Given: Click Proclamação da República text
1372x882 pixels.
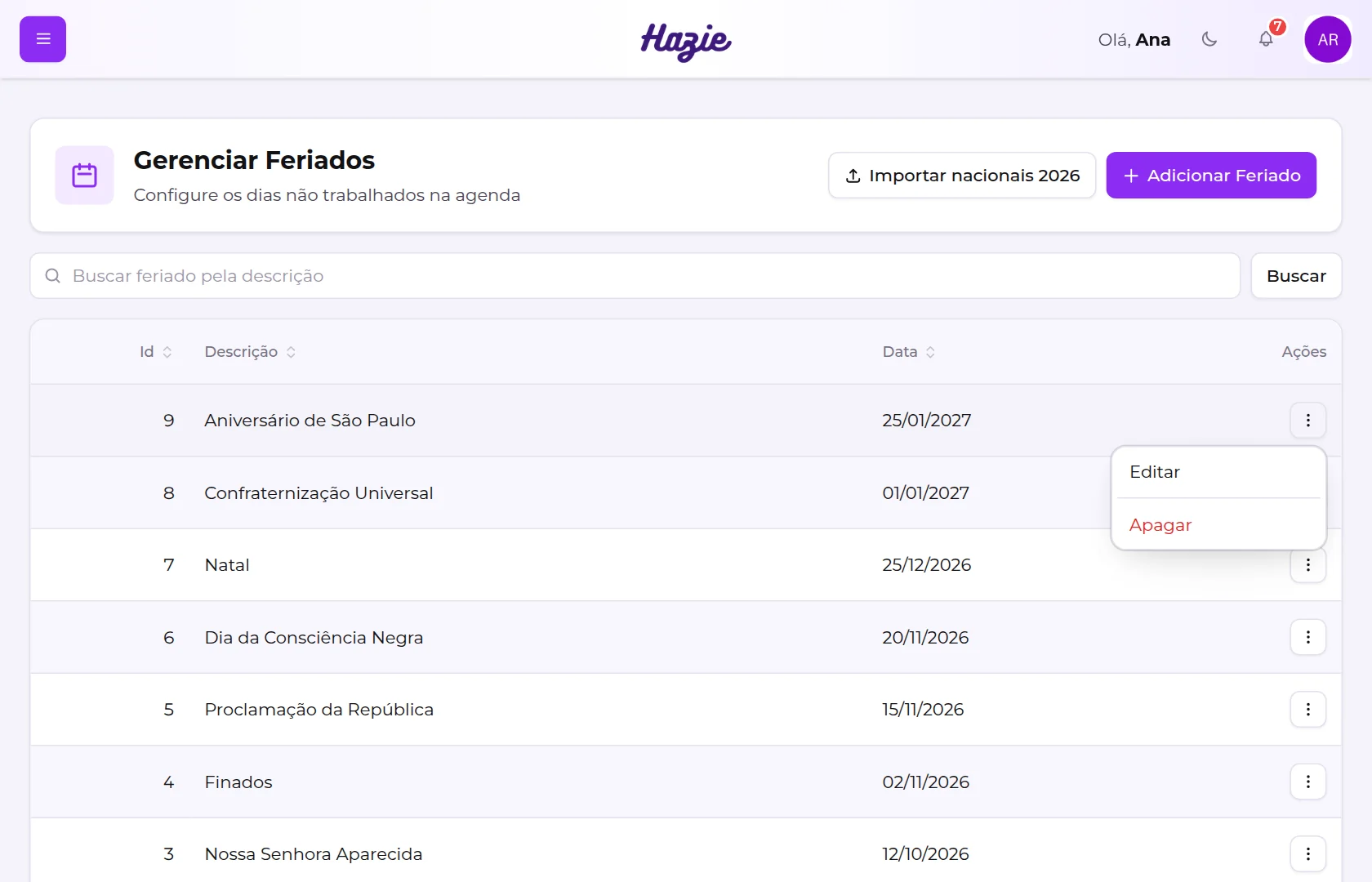Looking at the screenshot, I should pos(318,710).
